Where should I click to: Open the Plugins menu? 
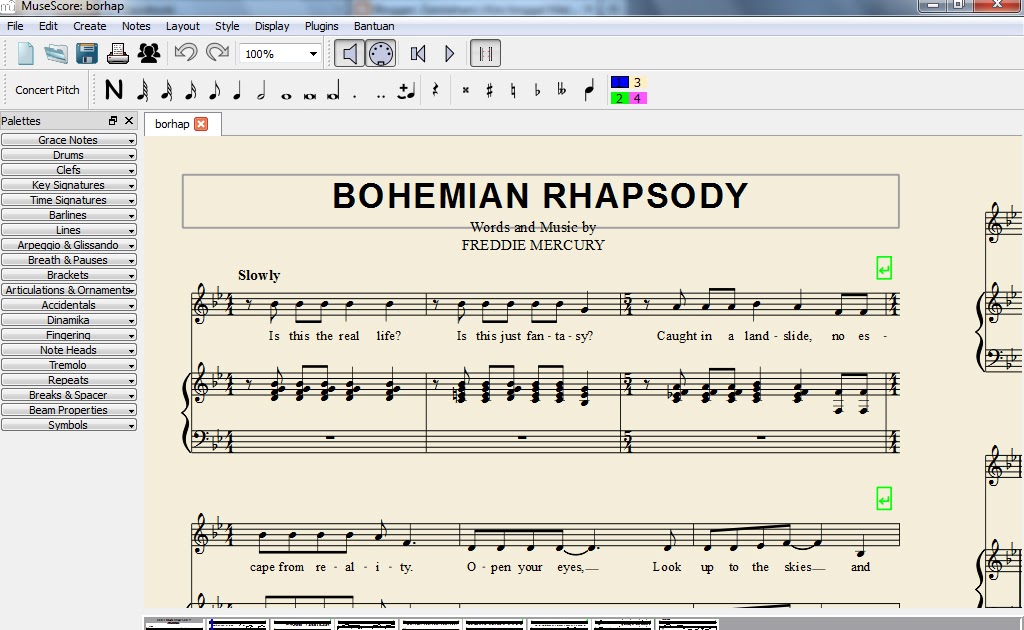tap(321, 26)
